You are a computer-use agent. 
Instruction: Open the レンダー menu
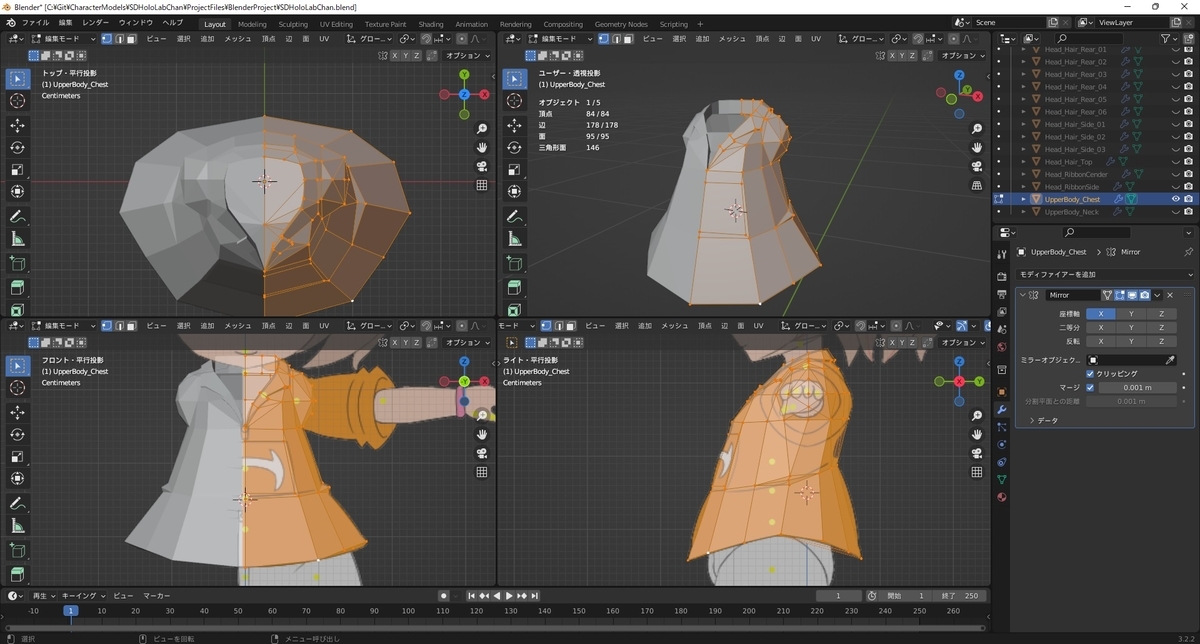(x=96, y=22)
